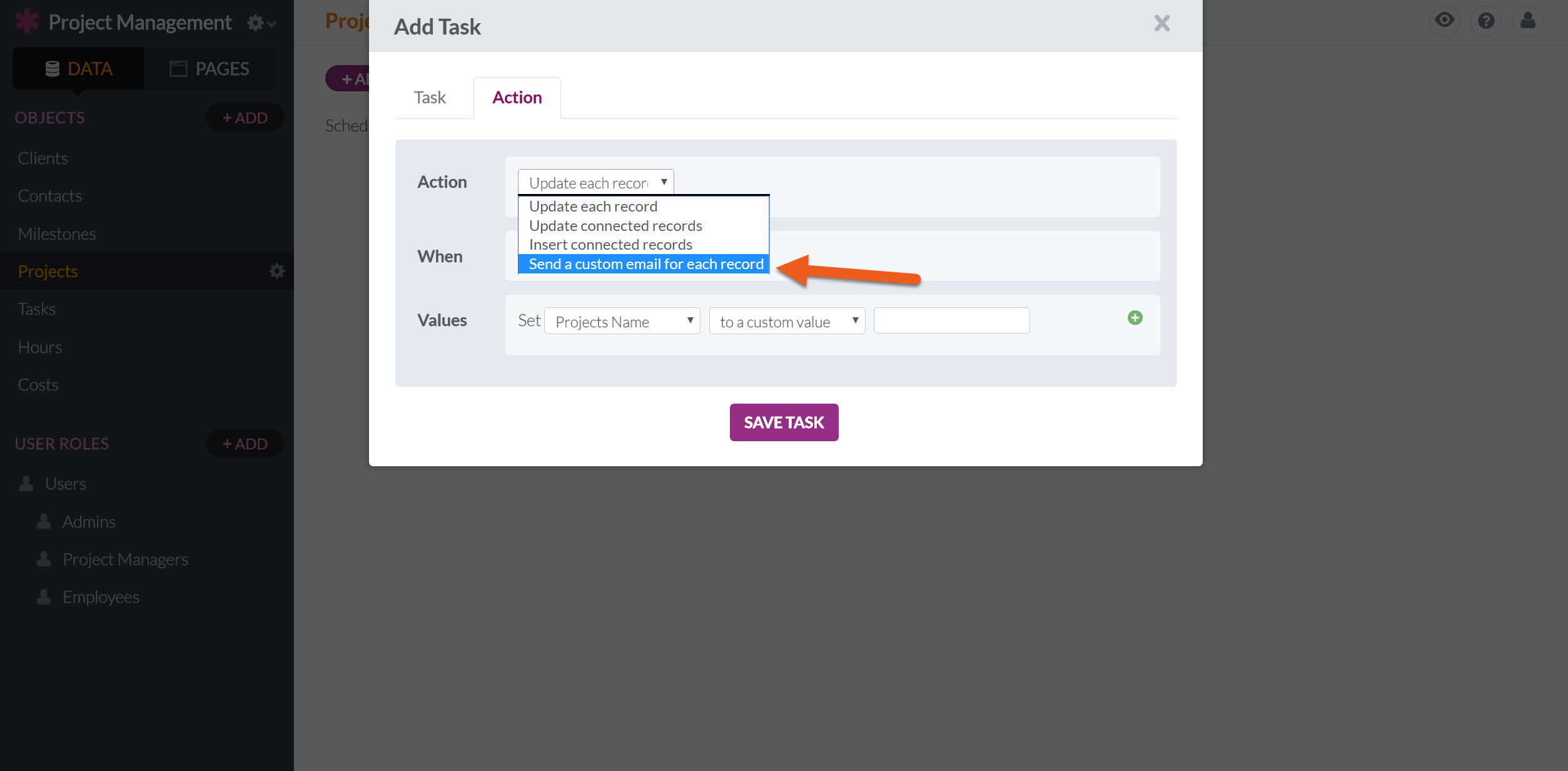Click the Objects + ADD button
The height and width of the screenshot is (771, 1568).
click(245, 118)
